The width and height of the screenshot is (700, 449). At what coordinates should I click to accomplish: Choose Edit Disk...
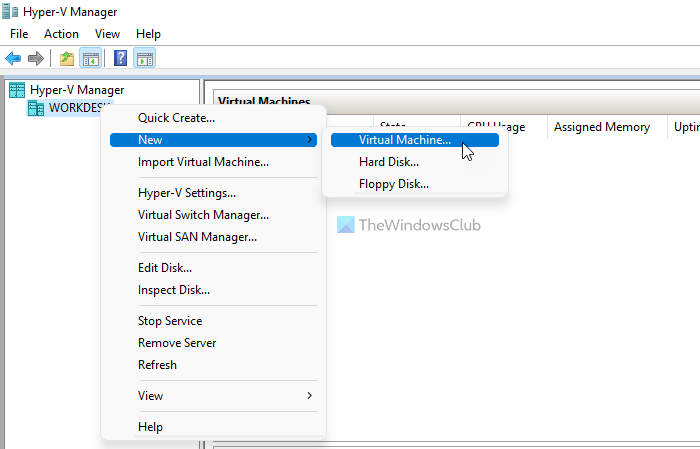(x=213, y=268)
